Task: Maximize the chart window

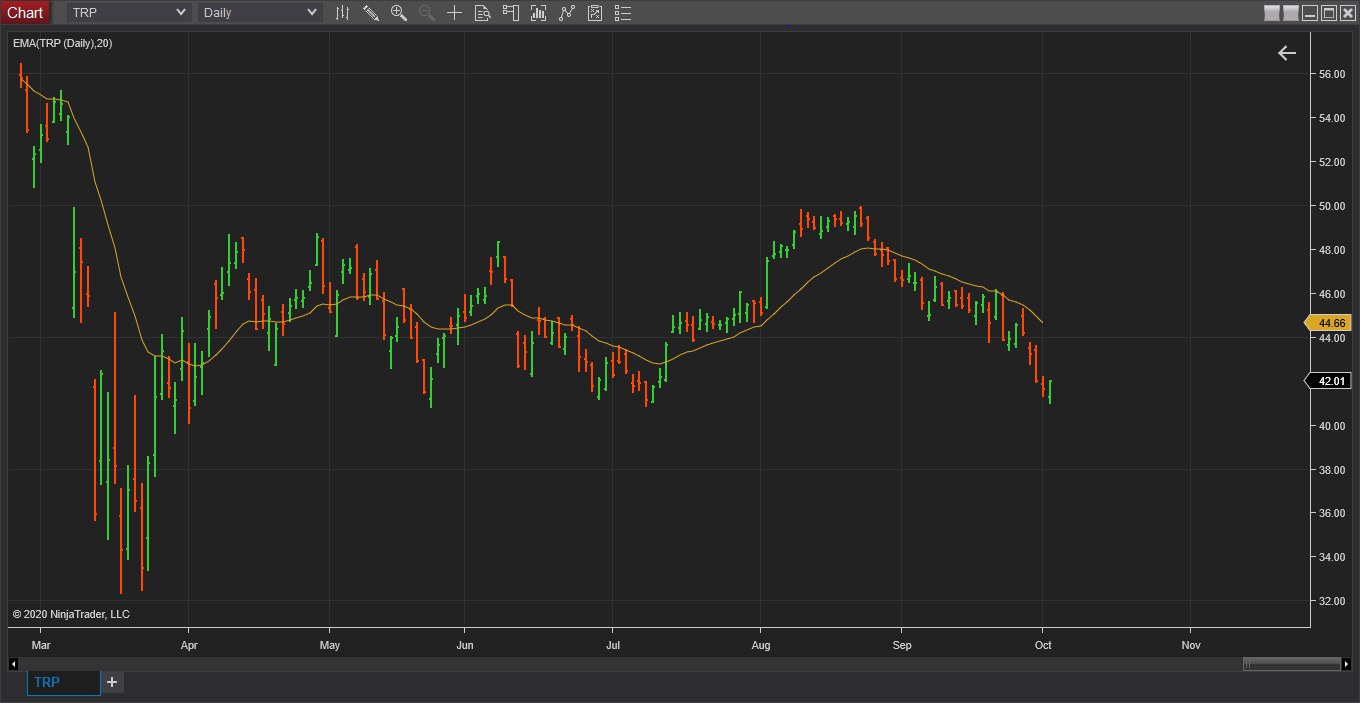Action: (1329, 13)
